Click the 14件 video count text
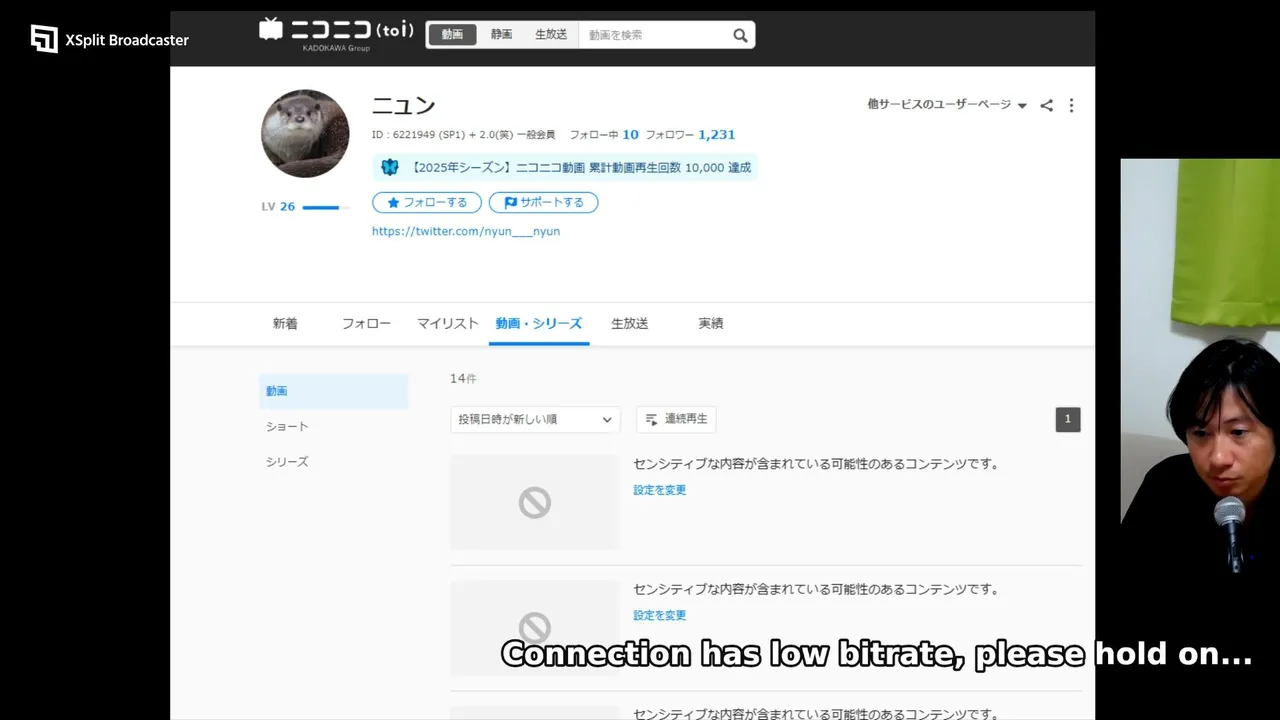Screen dimensions: 1280x720 463,379
